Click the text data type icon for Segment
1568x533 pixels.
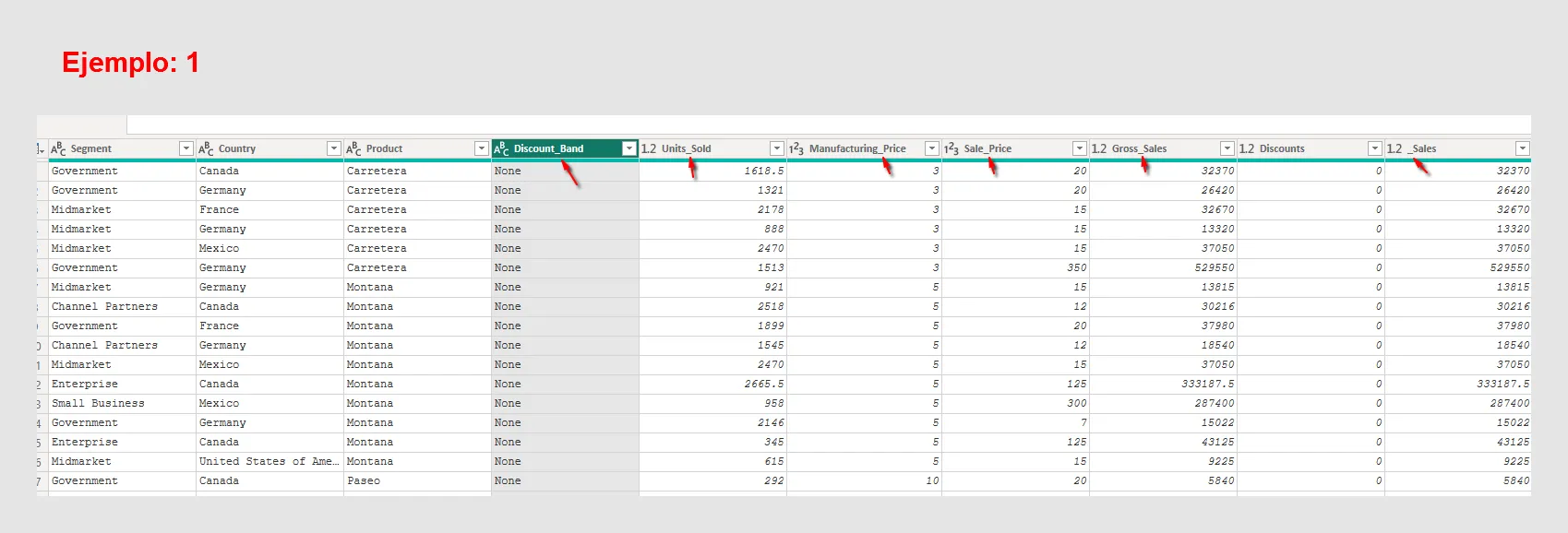(x=58, y=148)
